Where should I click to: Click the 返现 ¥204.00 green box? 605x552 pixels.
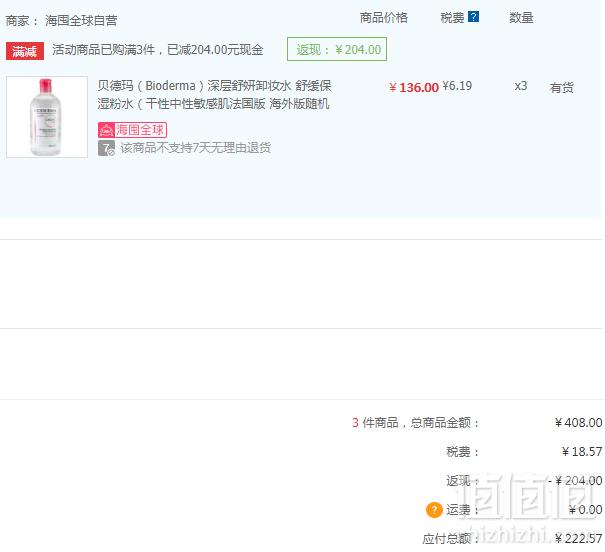coord(337,49)
